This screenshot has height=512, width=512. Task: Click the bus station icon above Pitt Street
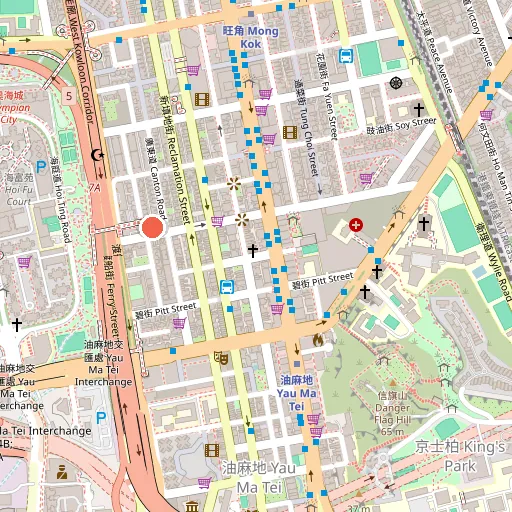tap(227, 287)
